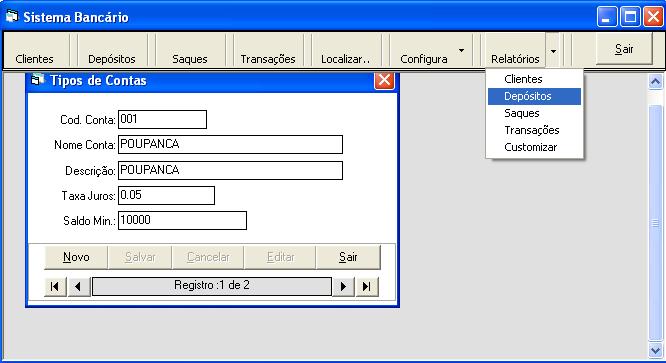666x363 pixels.
Task: Expand the Configura dropdown arrow
Action: [x=462, y=51]
